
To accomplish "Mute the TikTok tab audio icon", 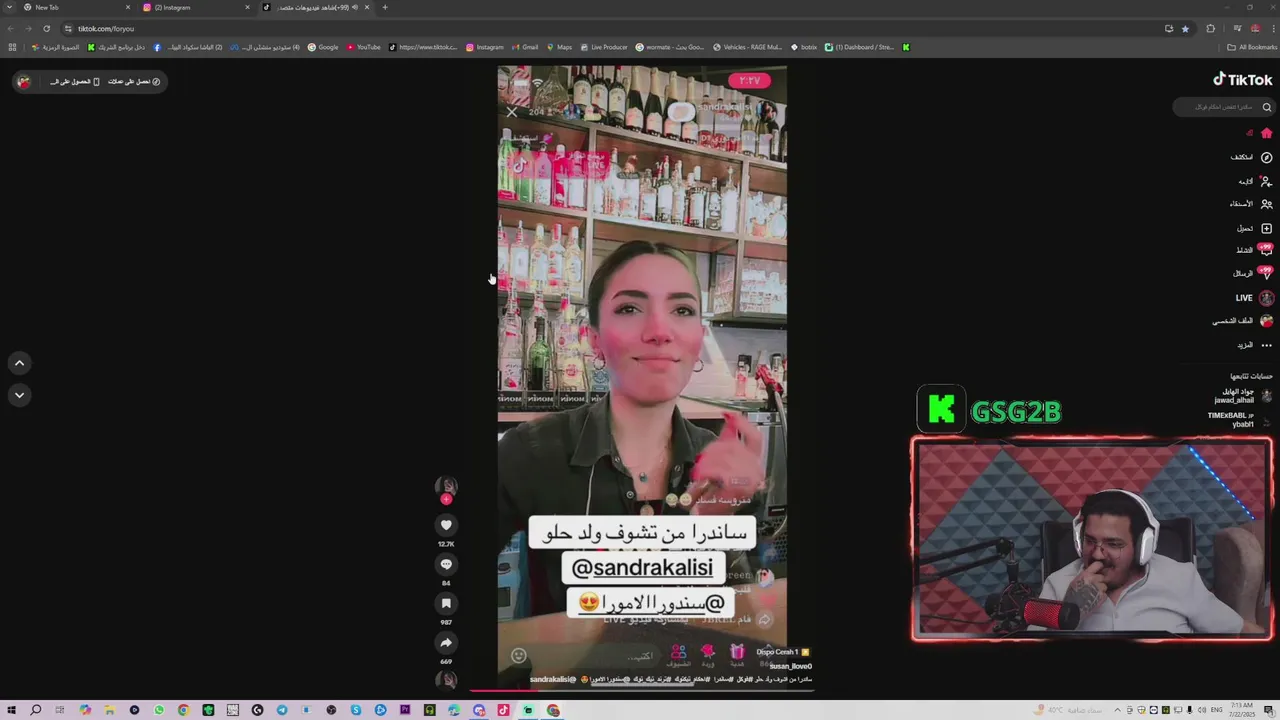I will (355, 7).
